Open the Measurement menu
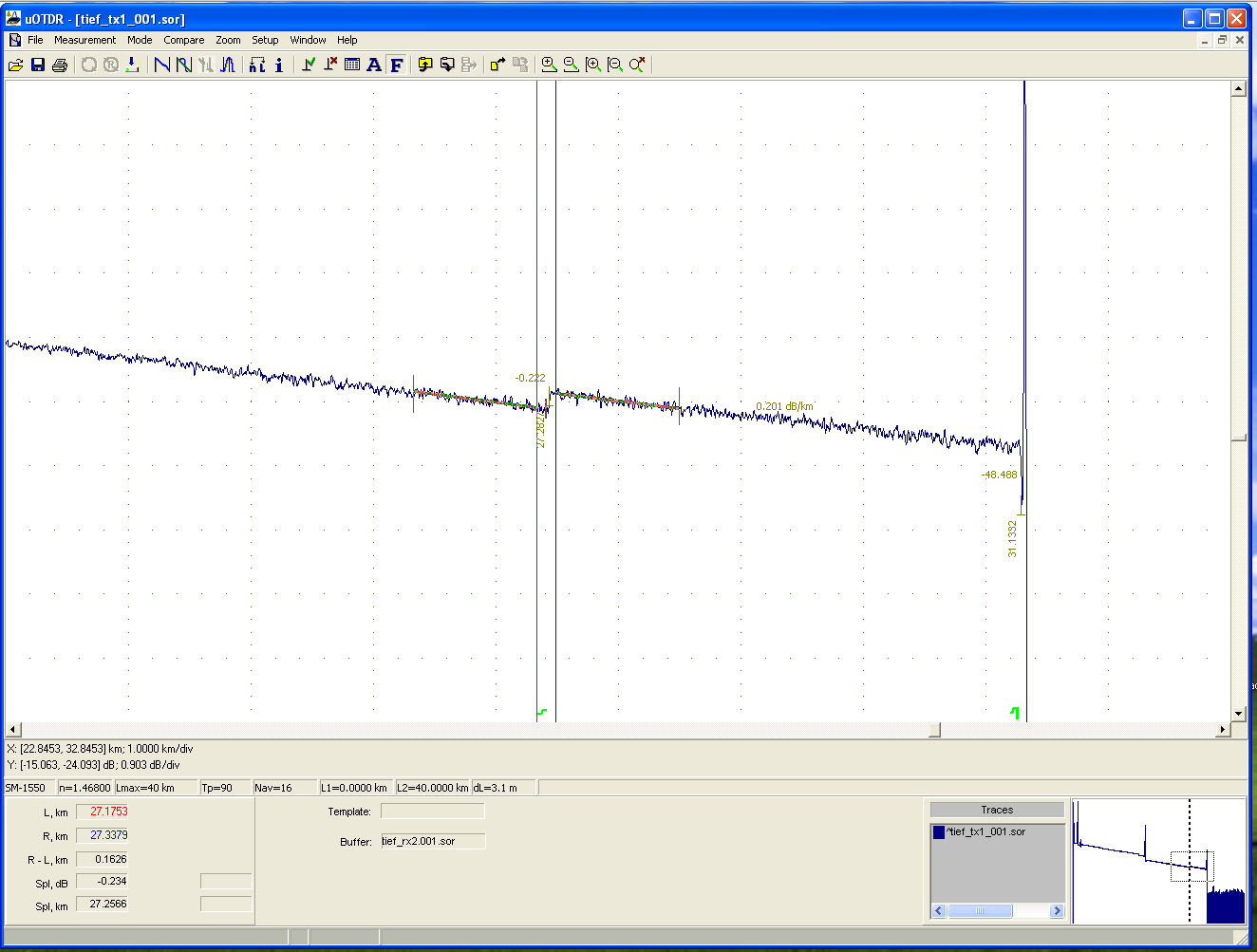Screen dimensions: 1257x952 [84, 40]
